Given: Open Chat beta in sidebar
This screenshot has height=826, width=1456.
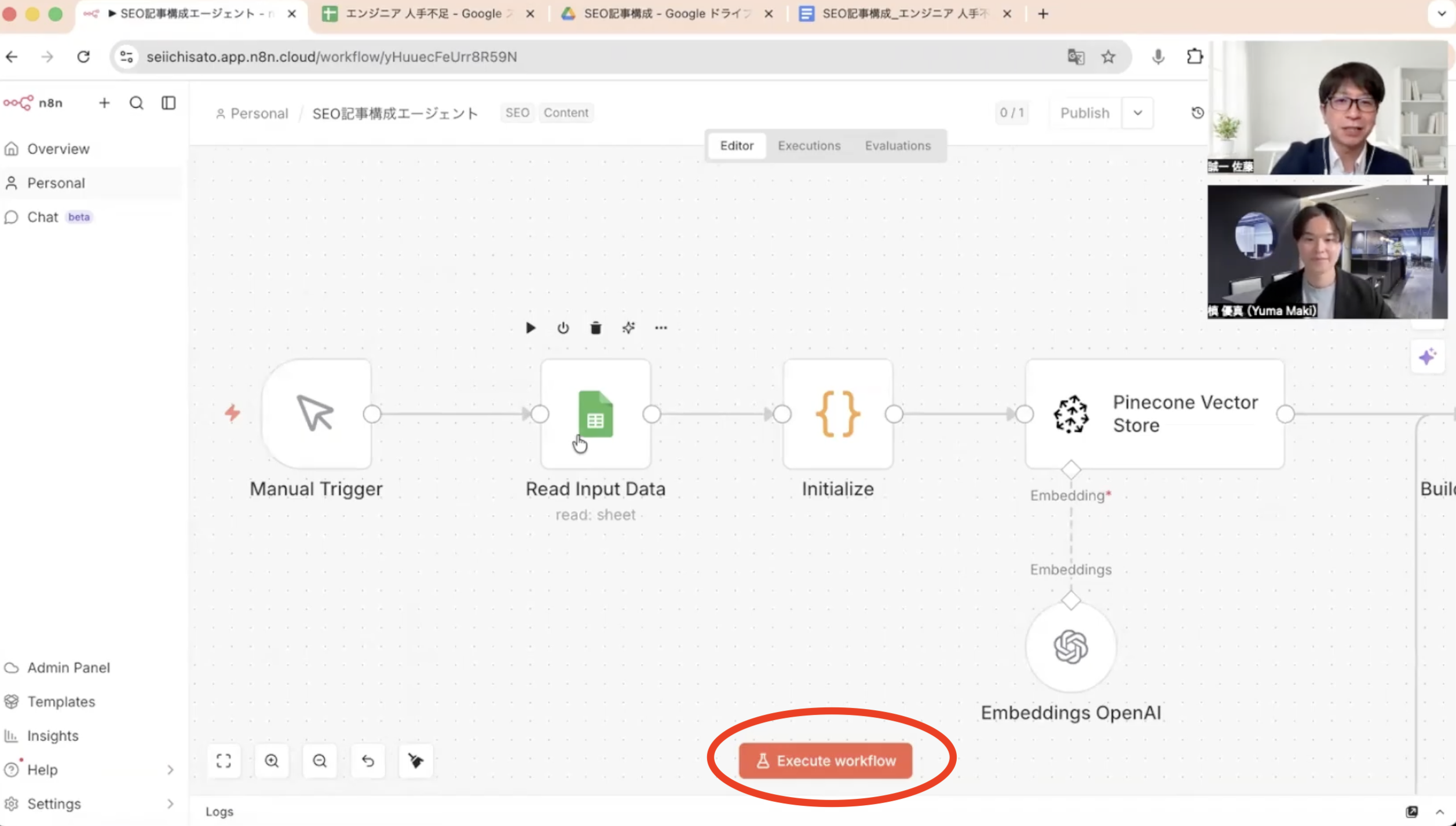Looking at the screenshot, I should coord(92,217).
